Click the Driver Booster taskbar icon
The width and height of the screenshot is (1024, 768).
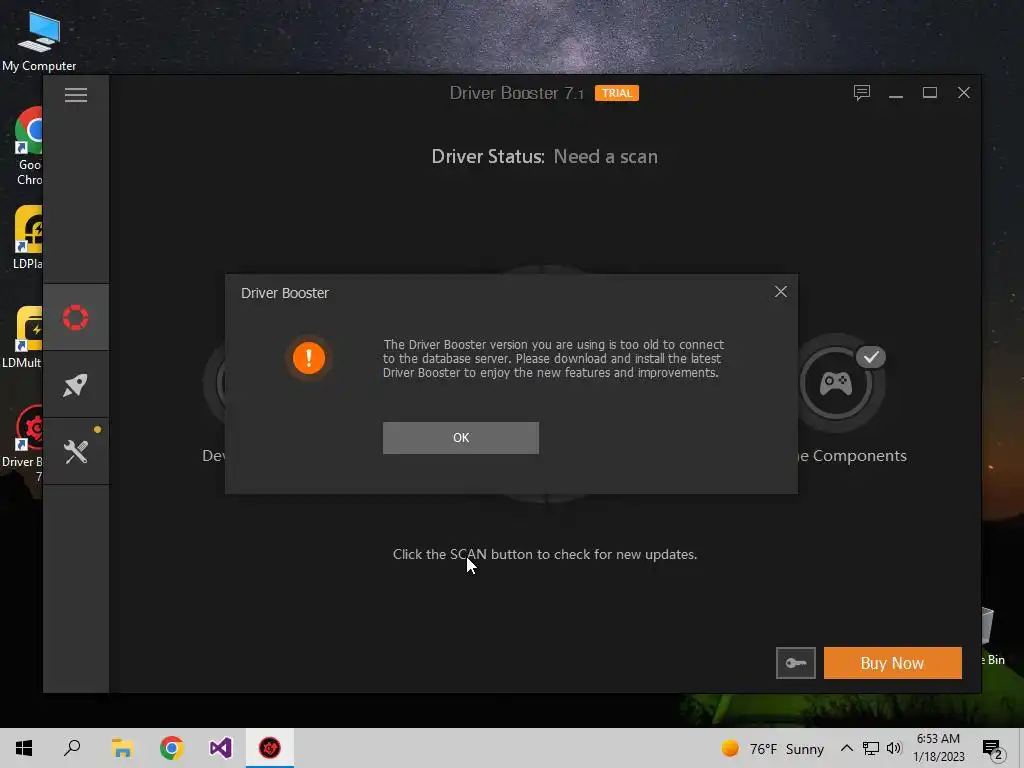point(270,748)
